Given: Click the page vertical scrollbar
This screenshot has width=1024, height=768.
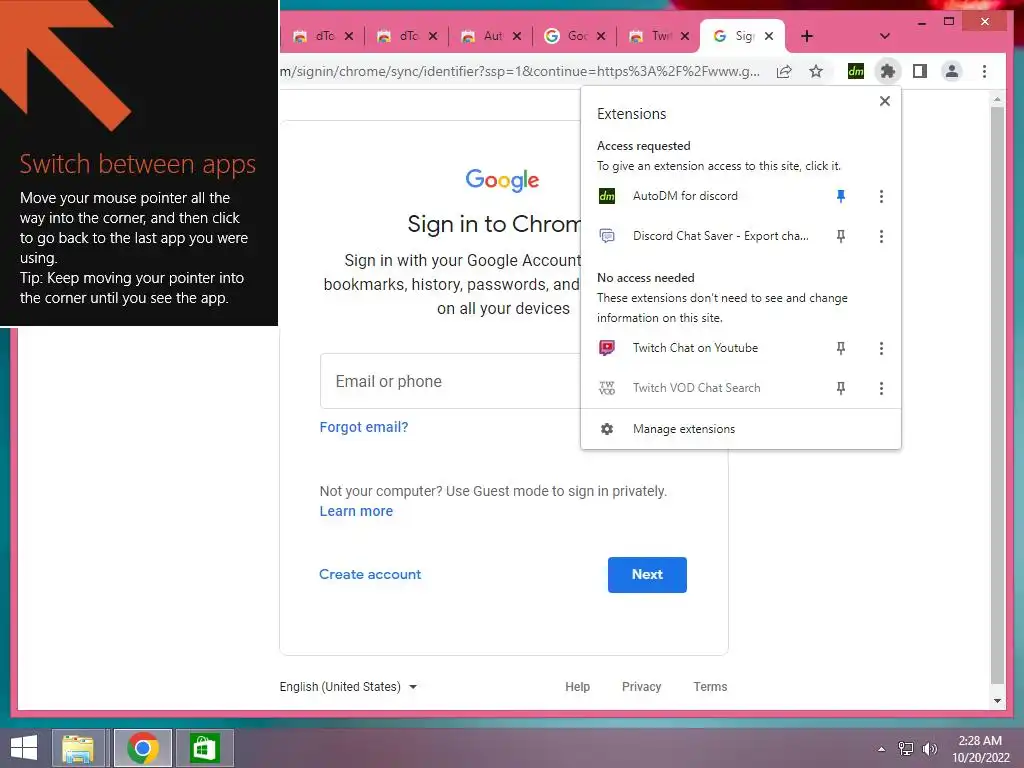Looking at the screenshot, I should coord(997,395).
